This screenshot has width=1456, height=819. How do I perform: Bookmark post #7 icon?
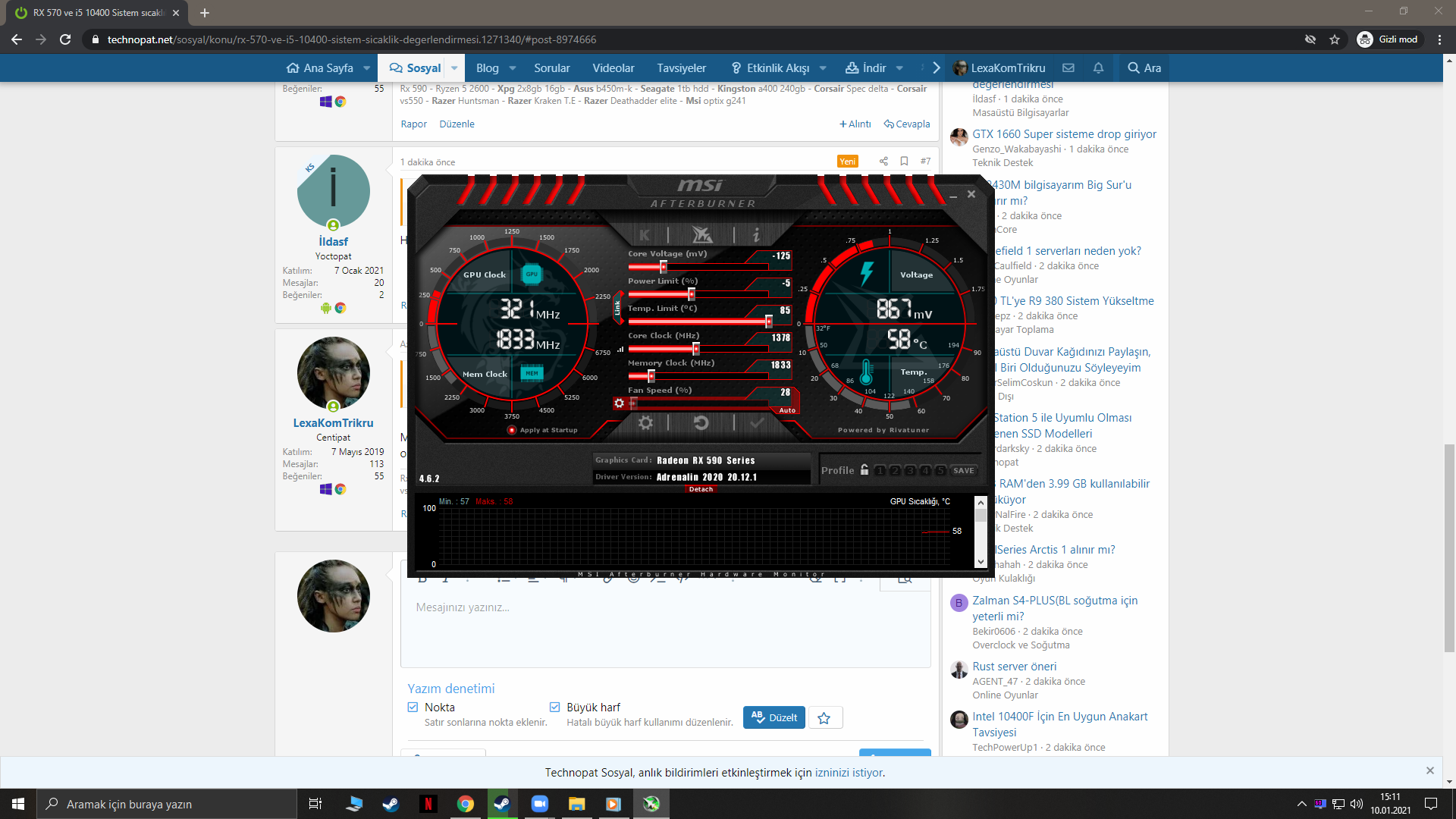coord(904,162)
